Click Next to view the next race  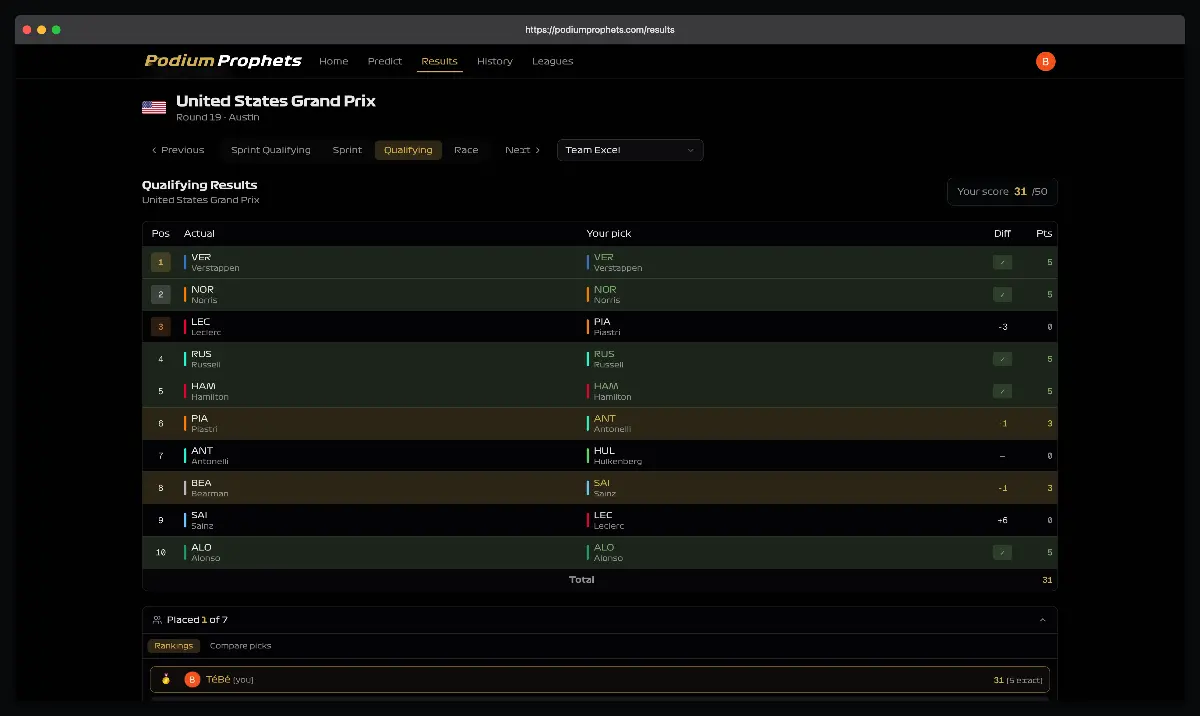[x=521, y=149]
